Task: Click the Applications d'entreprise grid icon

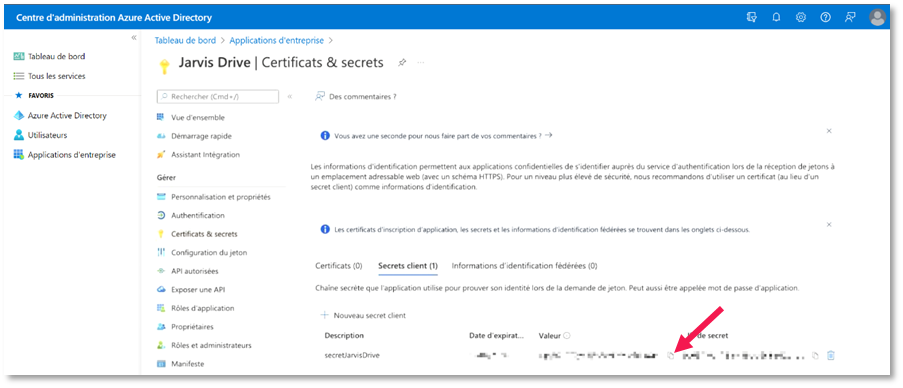Action: tap(18, 155)
